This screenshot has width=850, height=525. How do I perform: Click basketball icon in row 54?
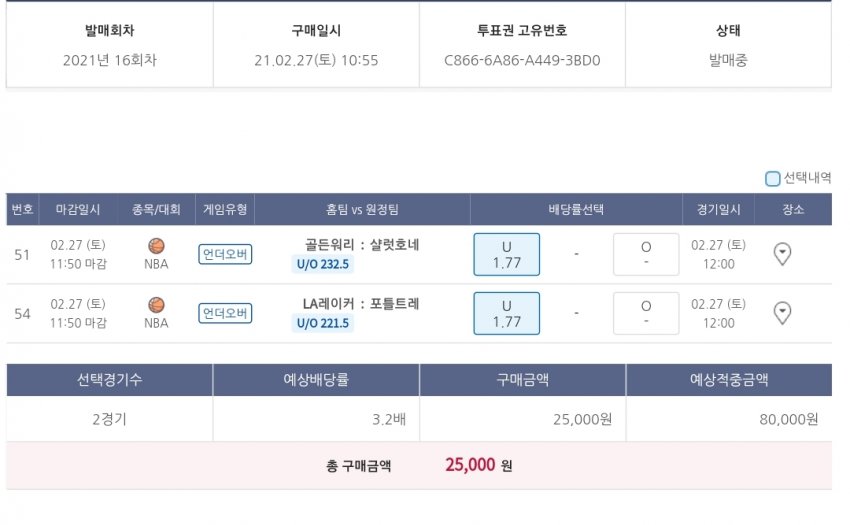point(156,304)
